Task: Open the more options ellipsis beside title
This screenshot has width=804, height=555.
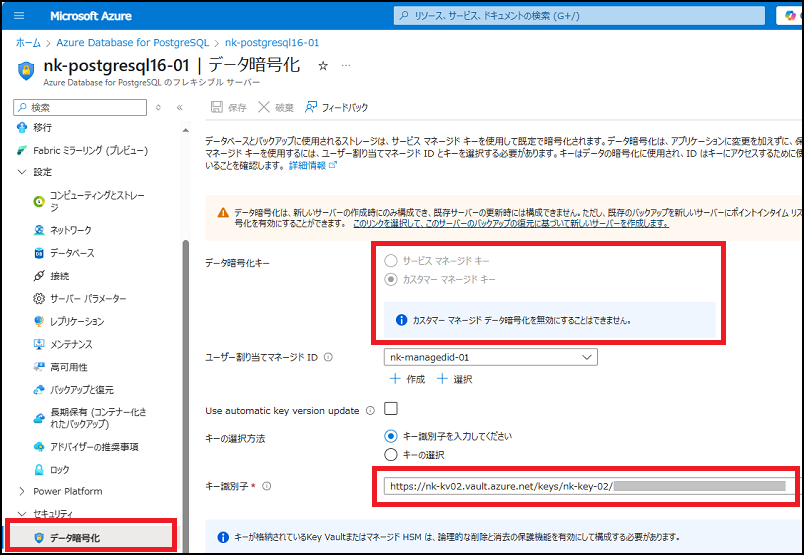Action: (346, 66)
